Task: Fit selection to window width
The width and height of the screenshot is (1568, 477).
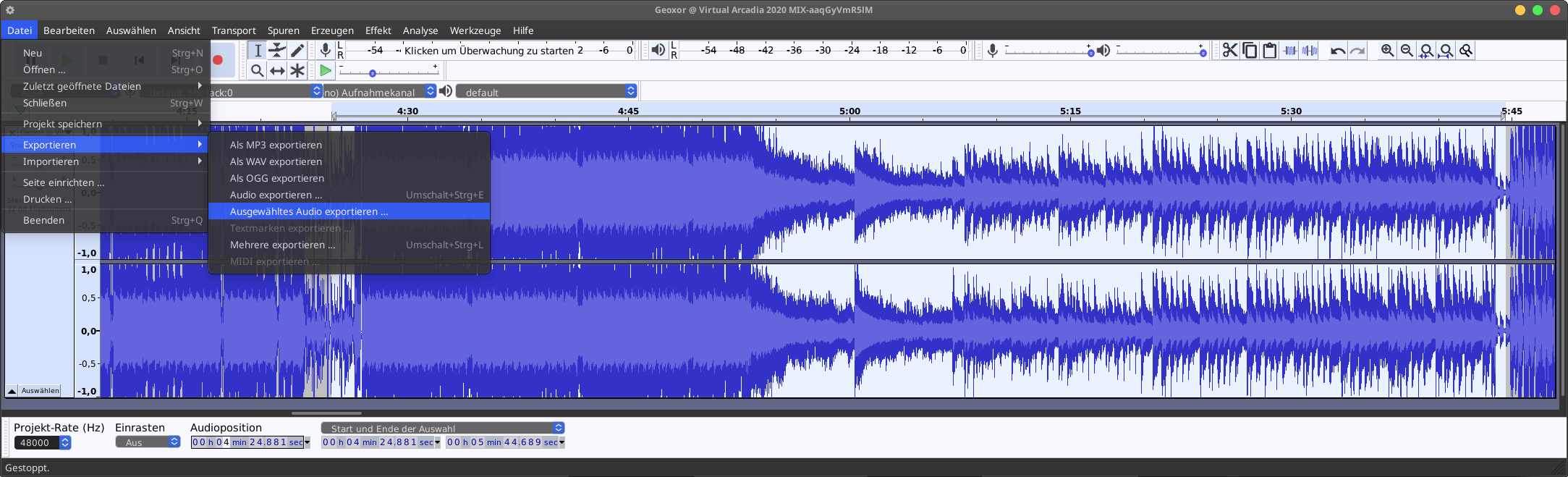Action: click(x=1426, y=50)
